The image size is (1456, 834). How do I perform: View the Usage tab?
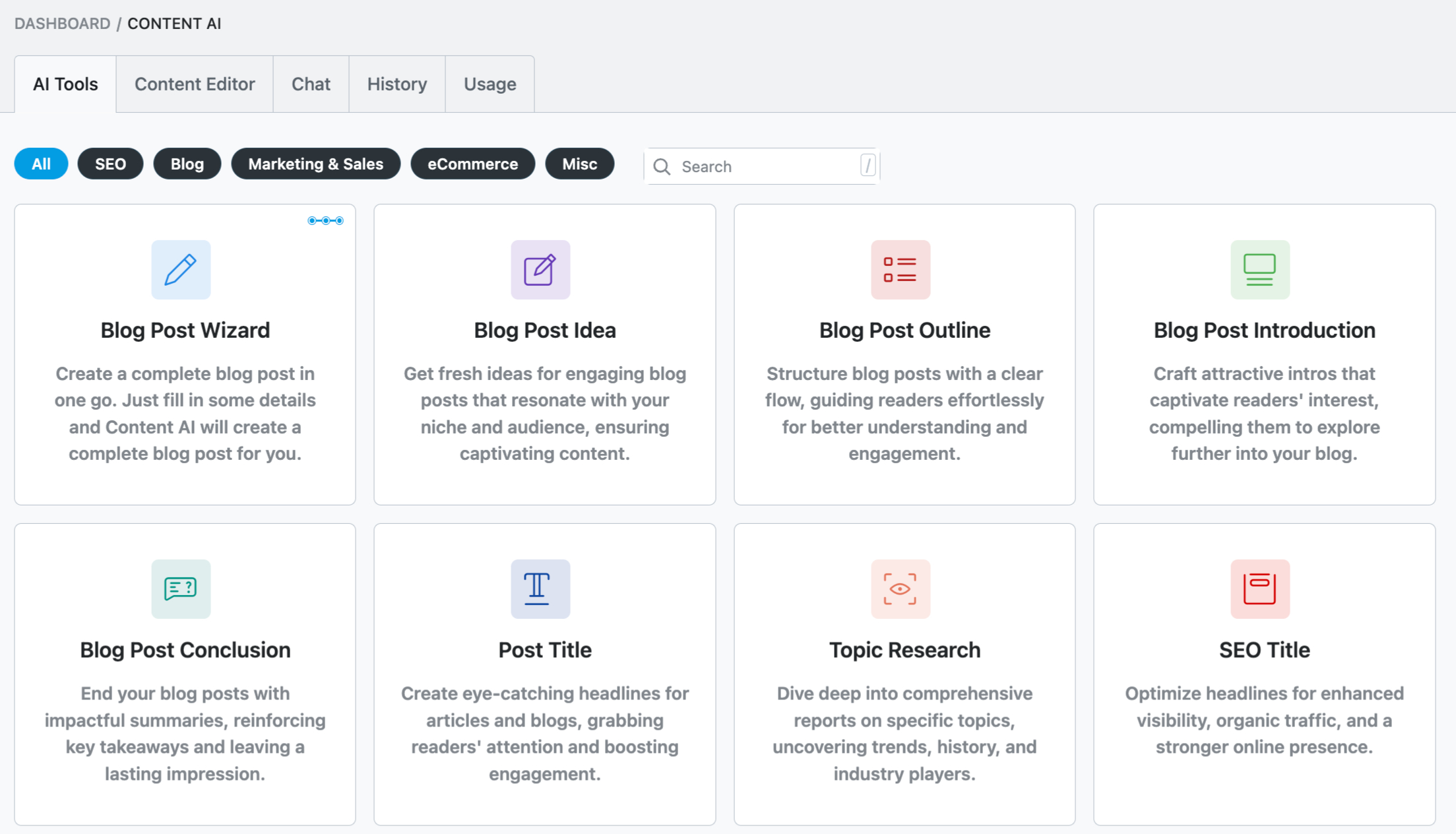point(490,84)
